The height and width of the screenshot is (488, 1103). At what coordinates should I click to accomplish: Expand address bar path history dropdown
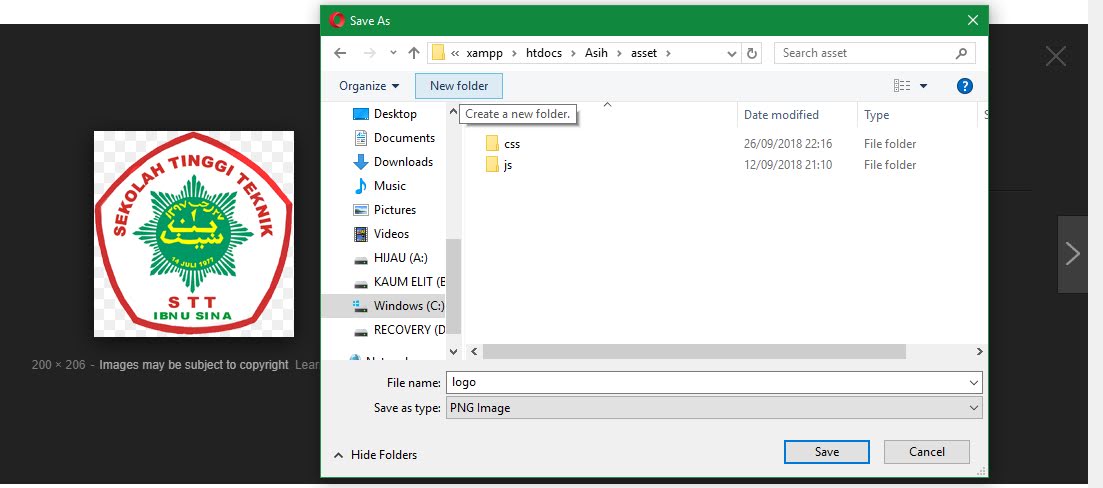click(732, 53)
